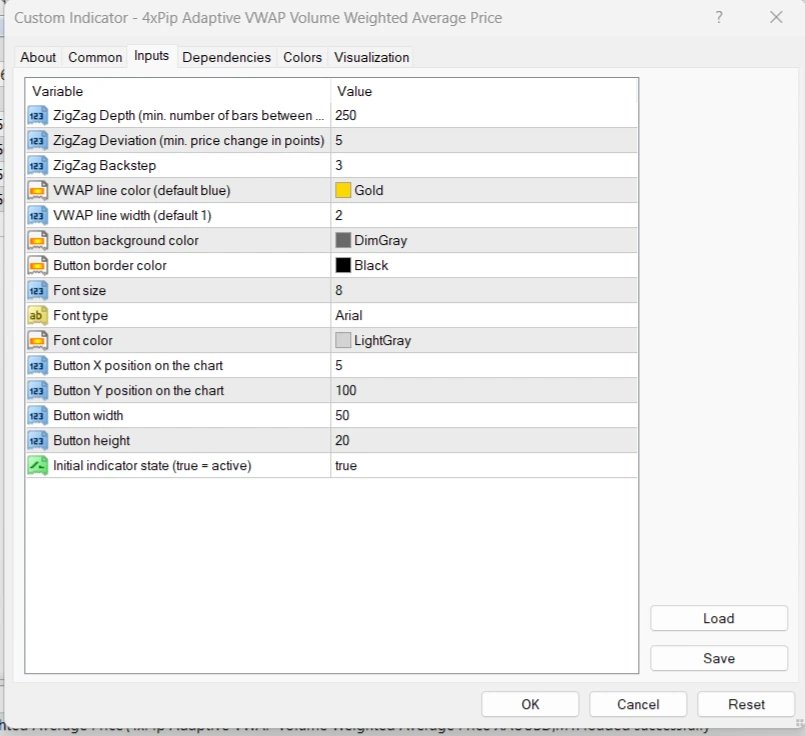Viewport: 805px width, 736px height.
Task: Open the Dependencies tab
Action: [226, 58]
